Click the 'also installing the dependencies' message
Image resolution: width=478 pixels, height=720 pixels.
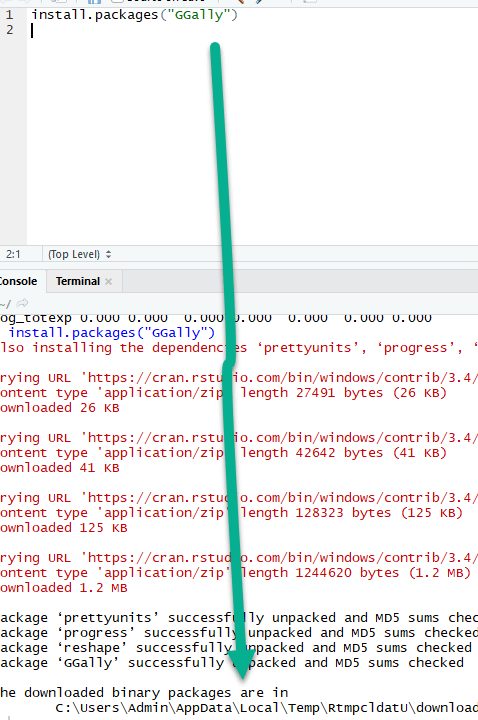pos(239,348)
